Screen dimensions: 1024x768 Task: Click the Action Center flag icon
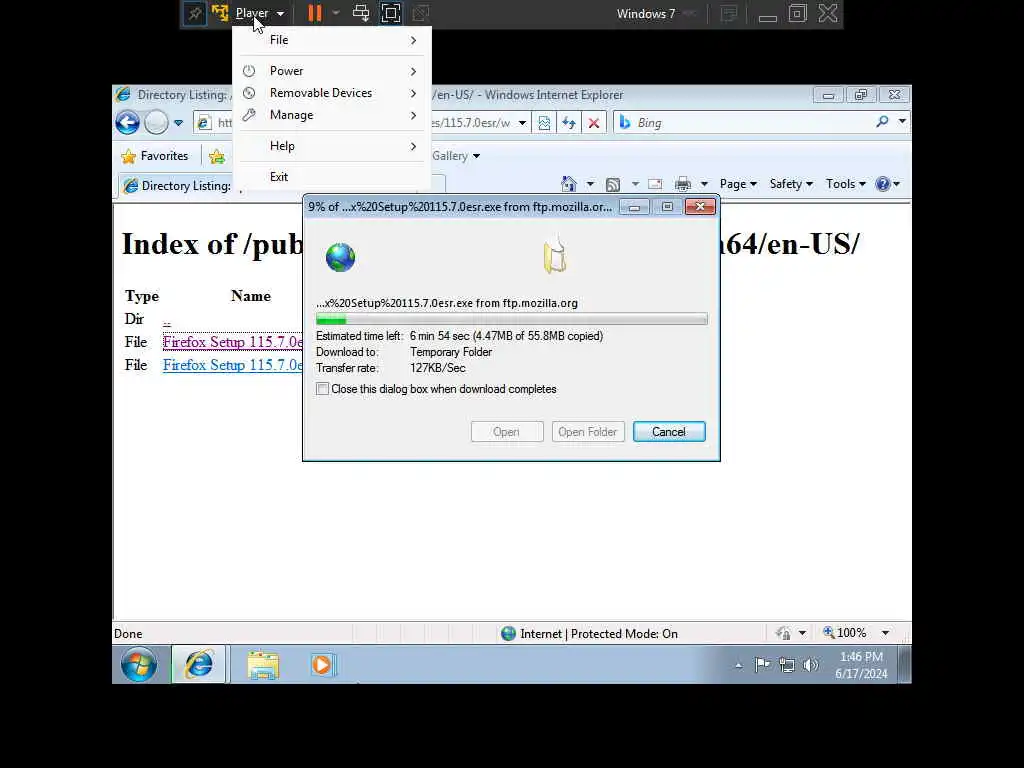pos(761,665)
